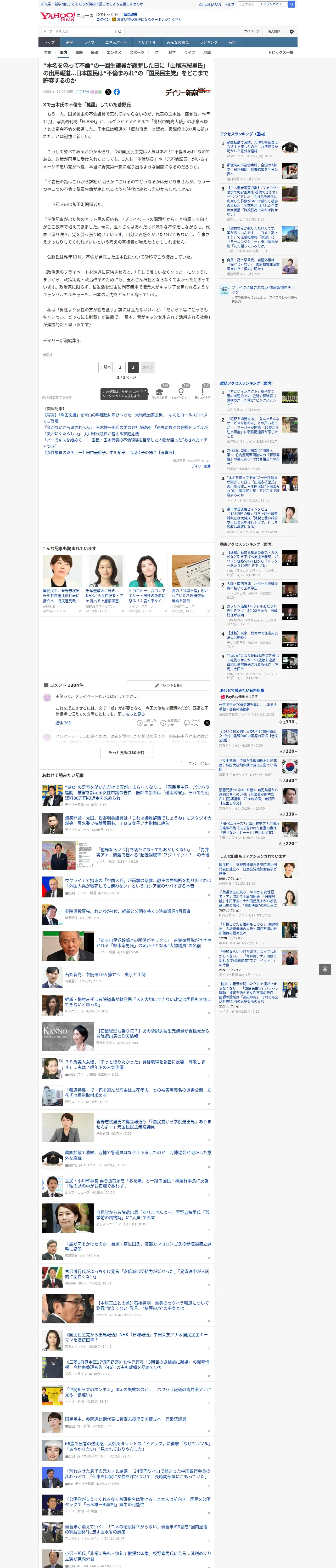Open the ライブ tab in dark bar
This screenshot has height=1568, width=336.
tap(89, 42)
